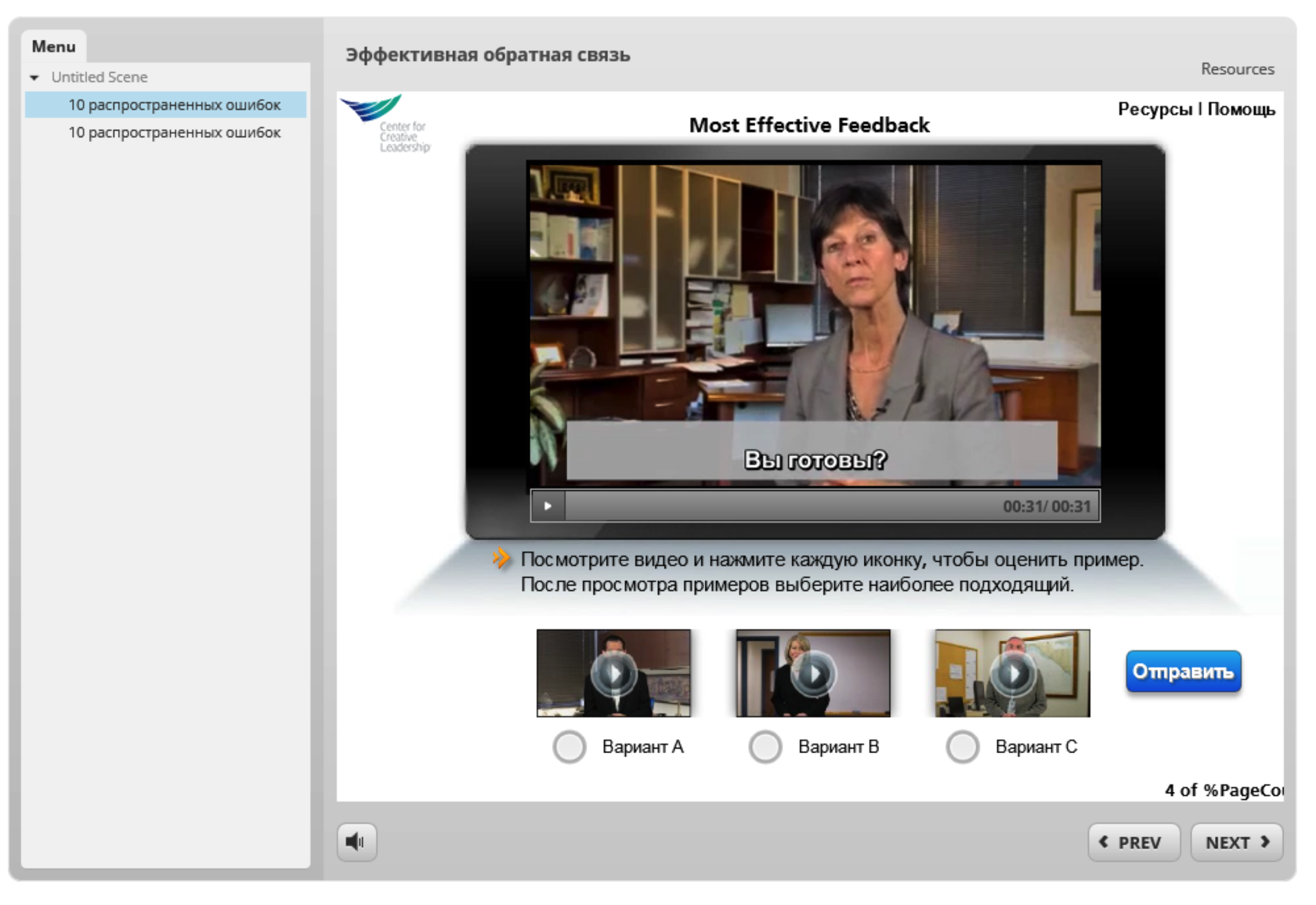
Task: Click the Most Effective Feedback title
Action: [x=809, y=125]
